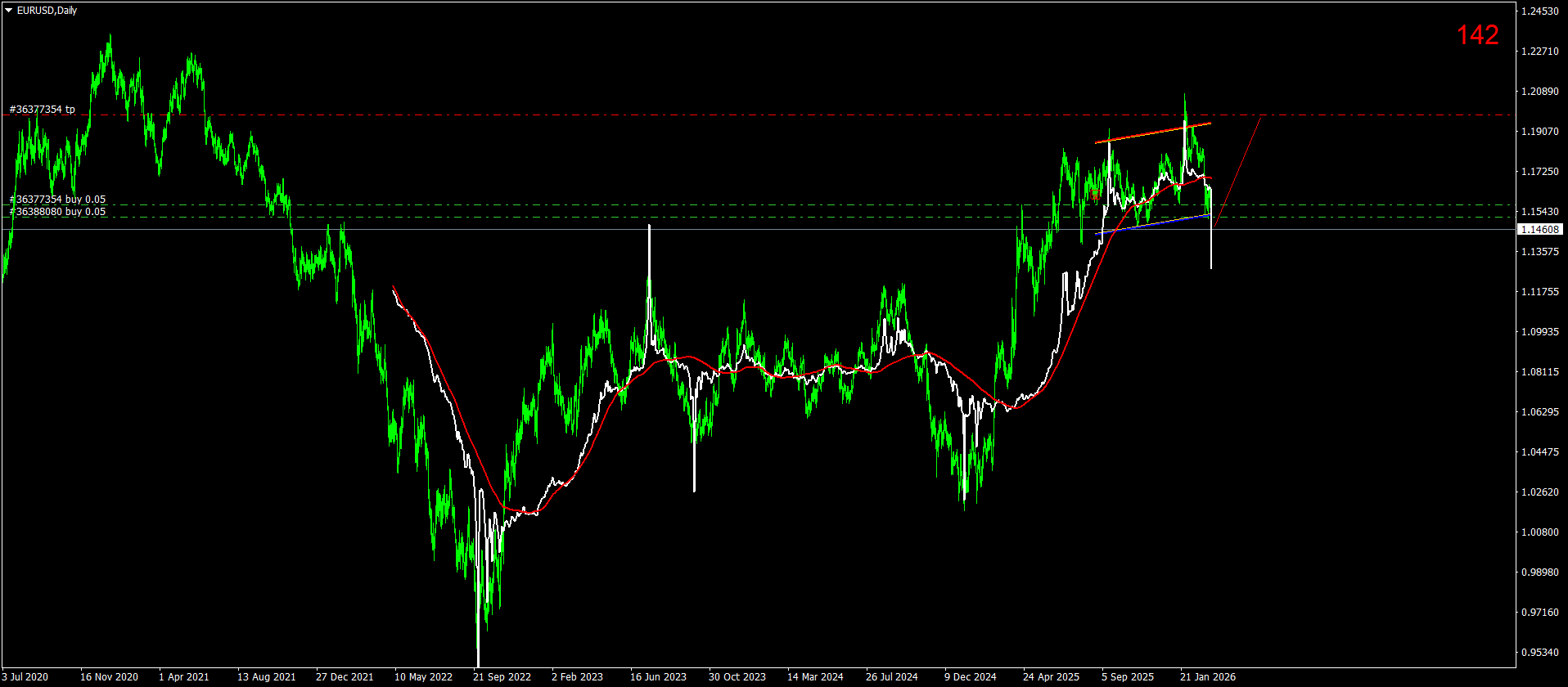
Task: Click the 21 Jan 2026 date on time axis
Action: 1208,677
